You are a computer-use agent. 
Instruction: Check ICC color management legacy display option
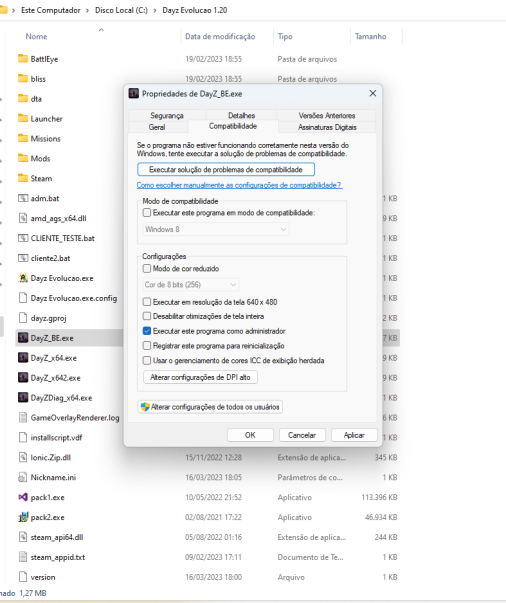click(146, 360)
